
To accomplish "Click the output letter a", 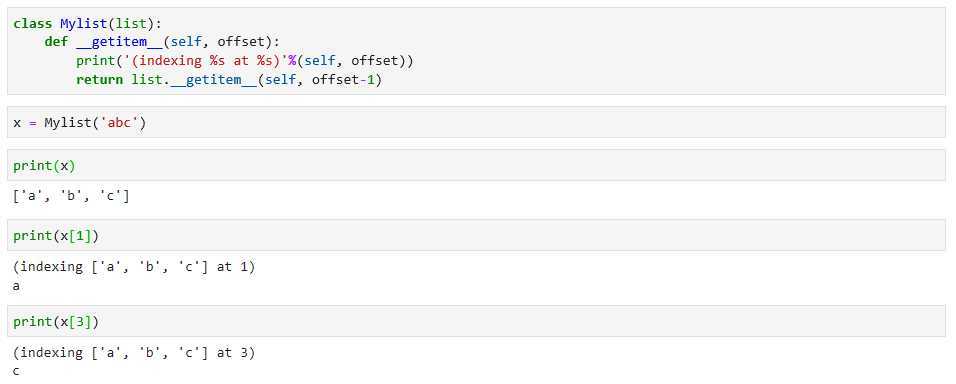I will (16, 286).
